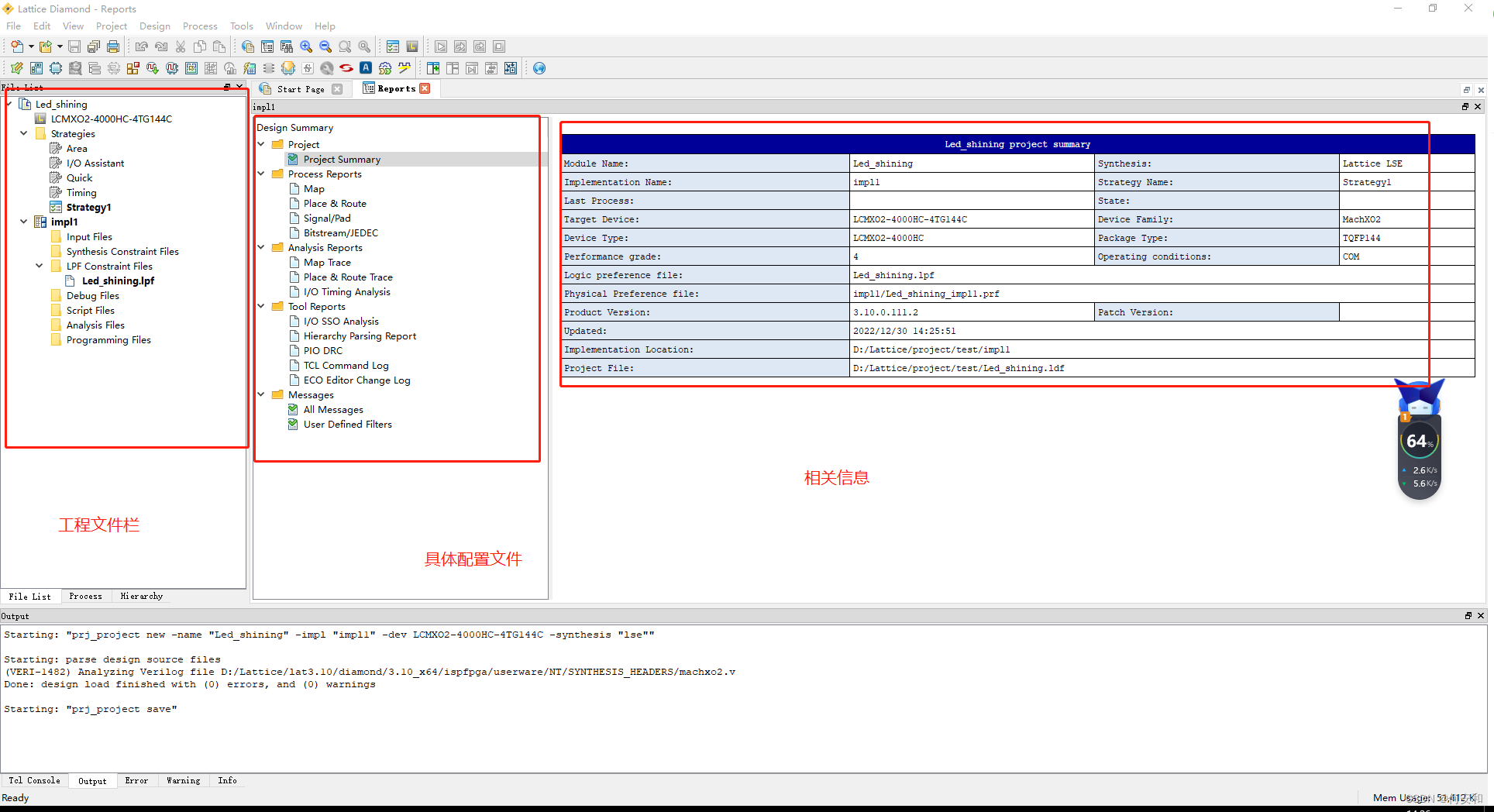Click the Open project toolbar icon
Image resolution: width=1494 pixels, height=812 pixels.
click(46, 46)
